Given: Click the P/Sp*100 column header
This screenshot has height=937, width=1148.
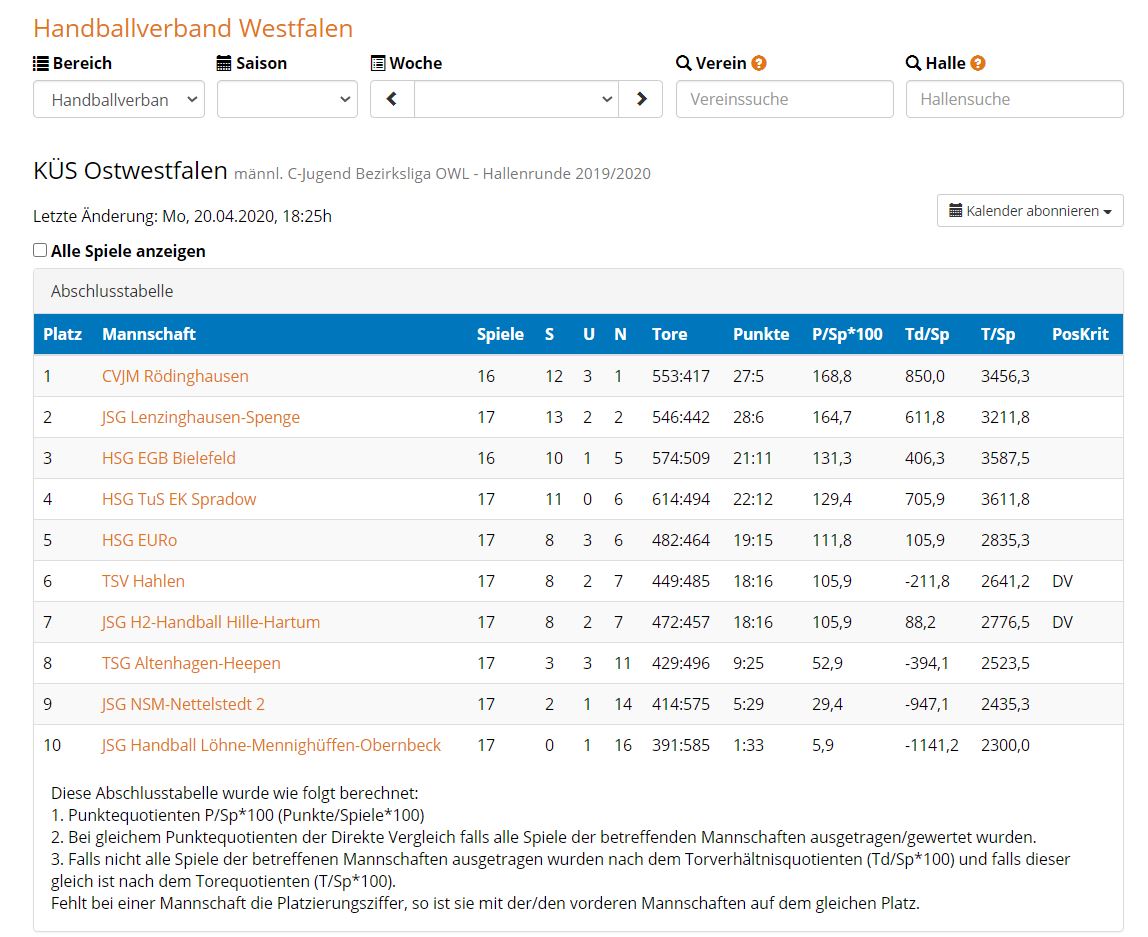Looking at the screenshot, I should pos(847,335).
